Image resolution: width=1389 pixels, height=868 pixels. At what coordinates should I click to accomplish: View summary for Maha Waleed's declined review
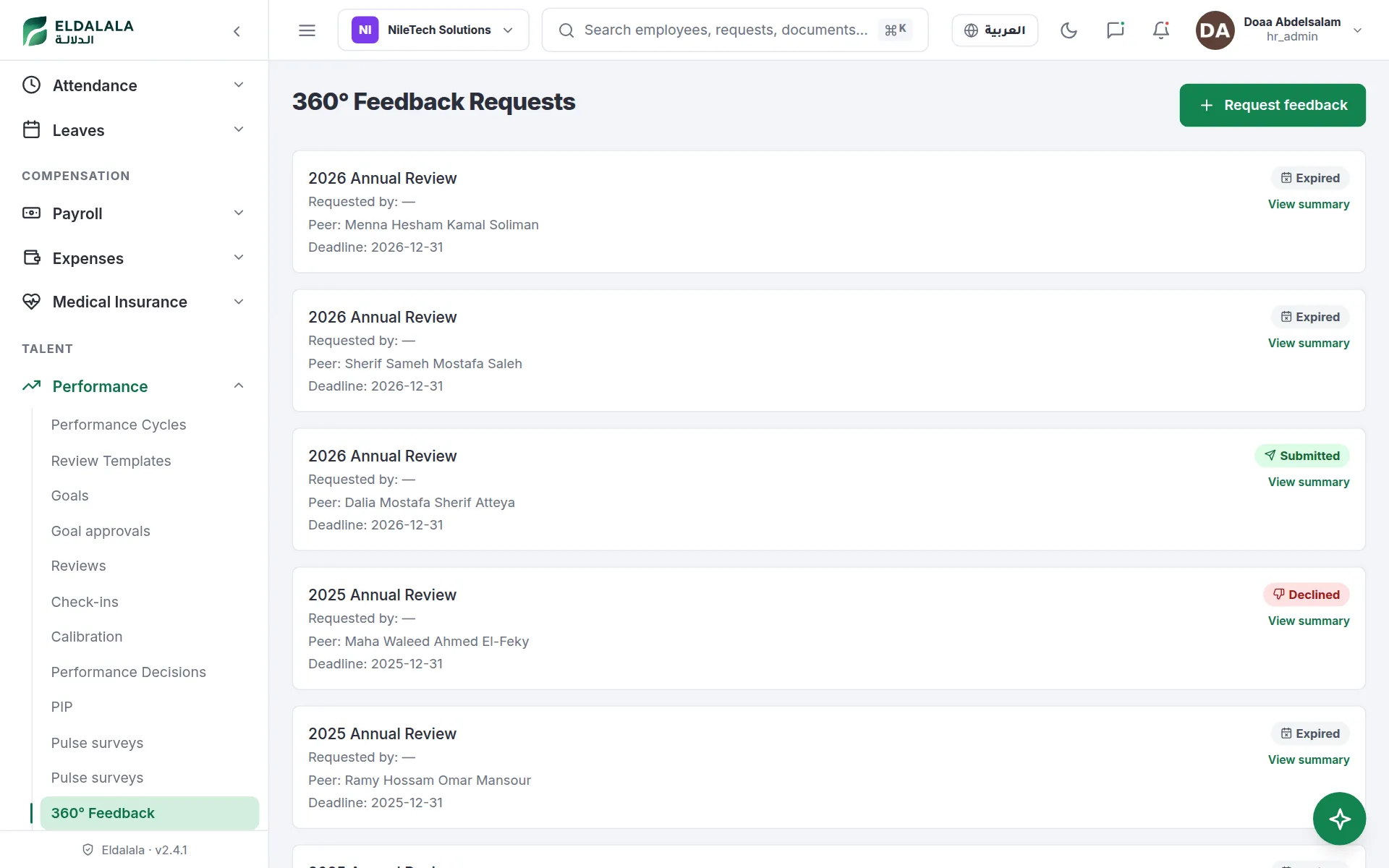1309,621
